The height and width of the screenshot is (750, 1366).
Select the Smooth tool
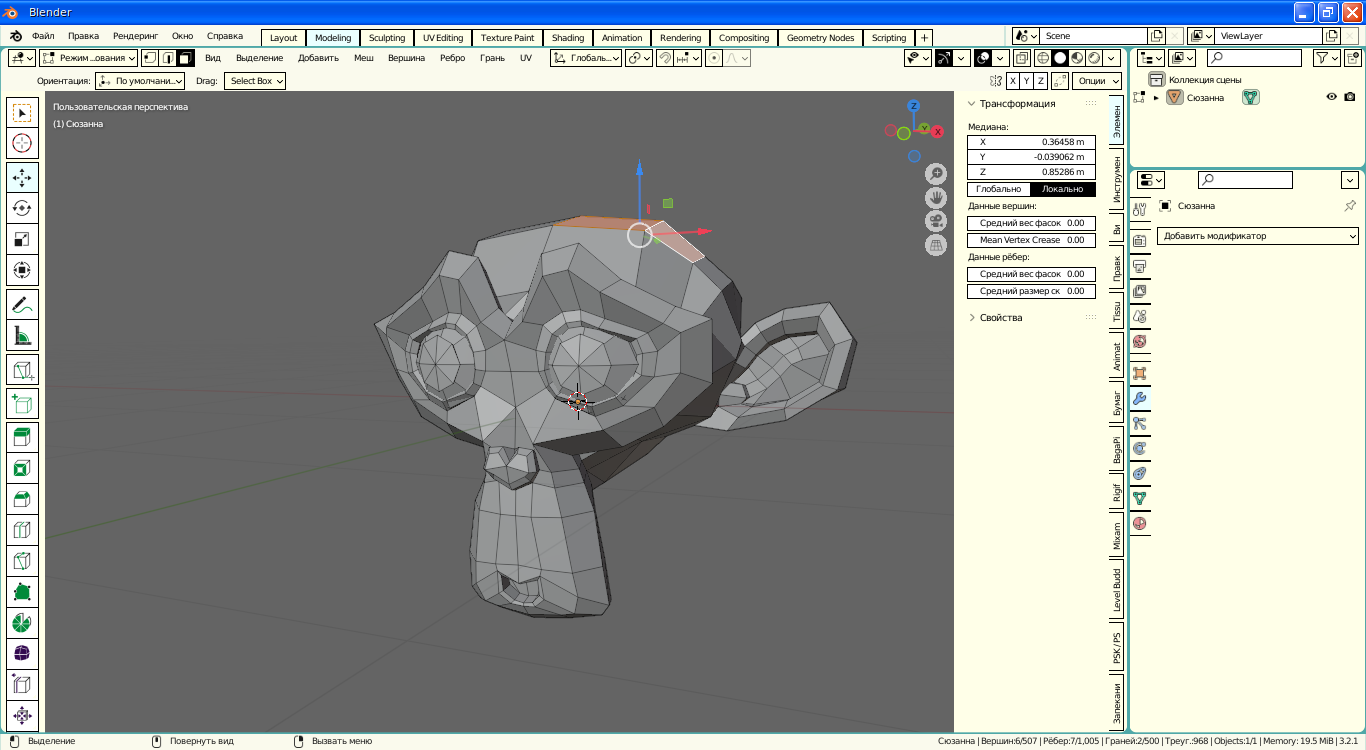(x=22, y=654)
